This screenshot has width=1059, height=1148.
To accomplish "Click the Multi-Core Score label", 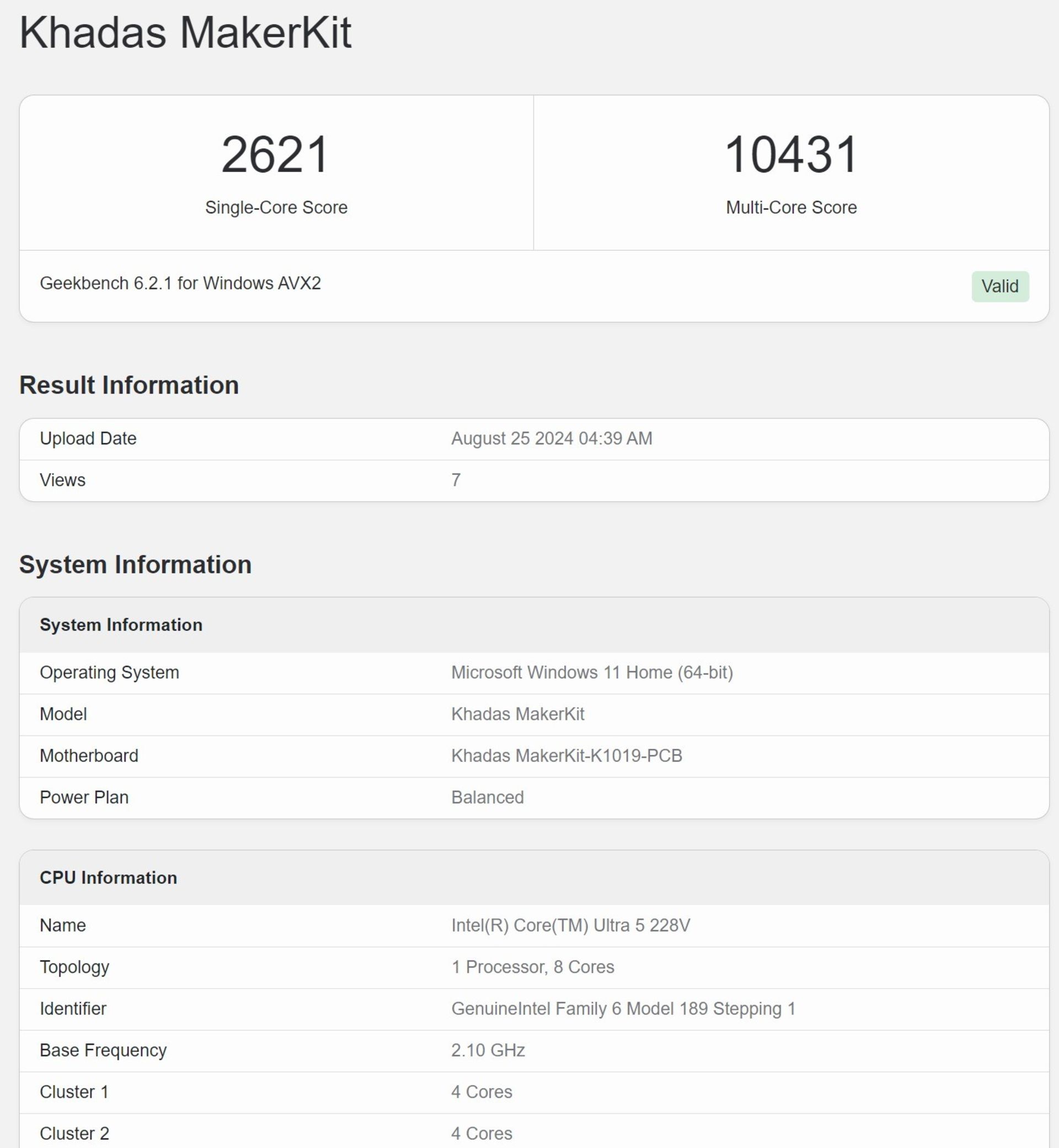I will coord(791,207).
